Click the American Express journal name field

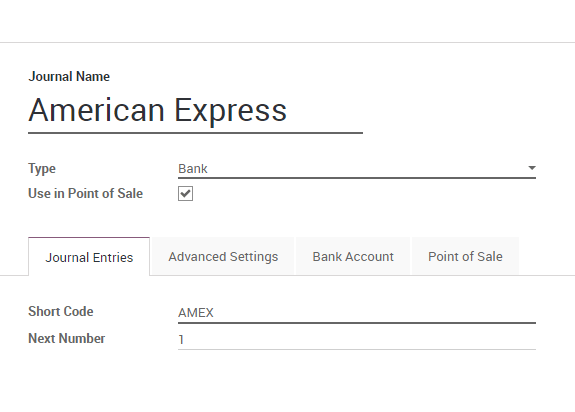click(195, 111)
